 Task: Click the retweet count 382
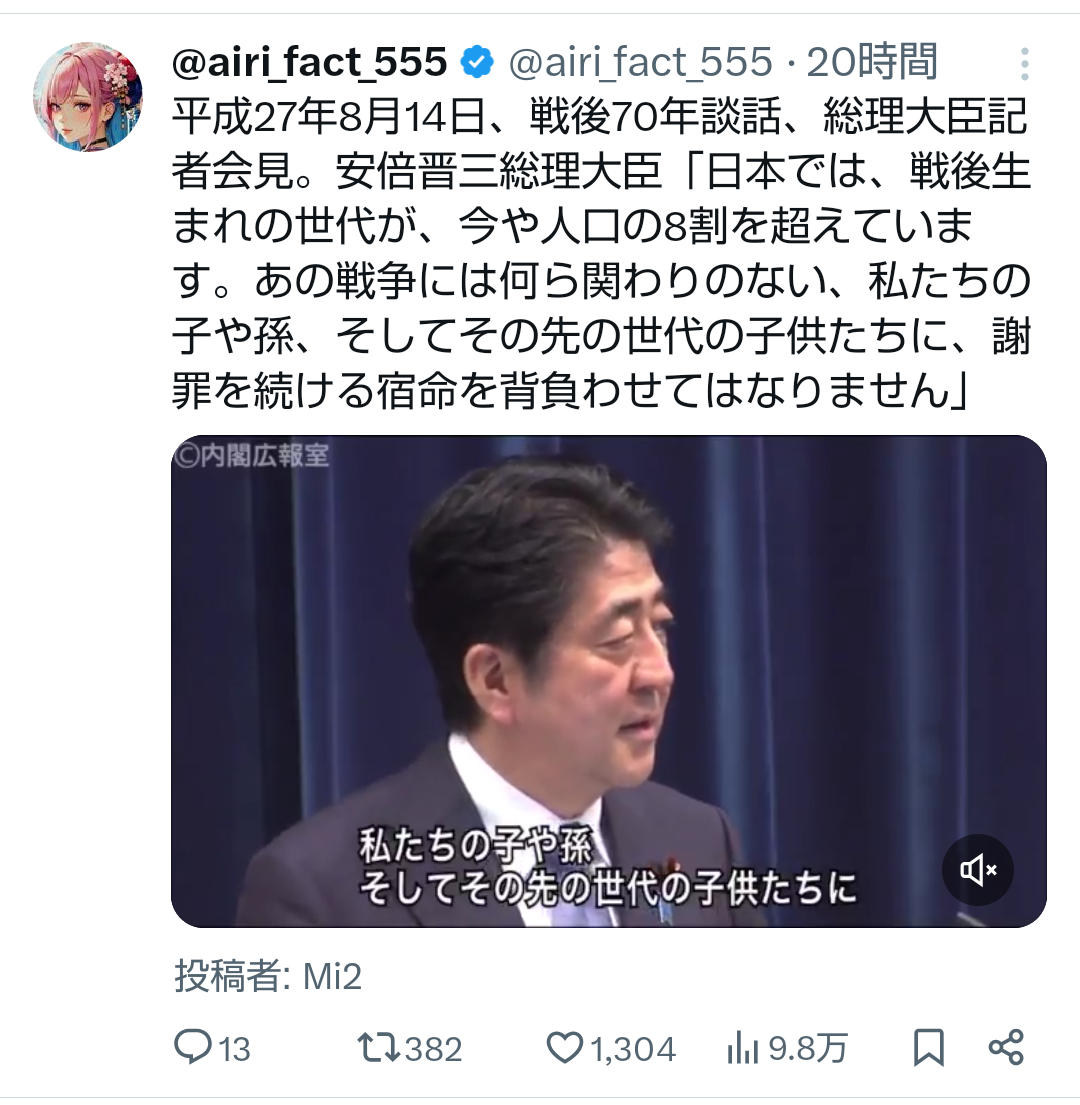tap(433, 1049)
